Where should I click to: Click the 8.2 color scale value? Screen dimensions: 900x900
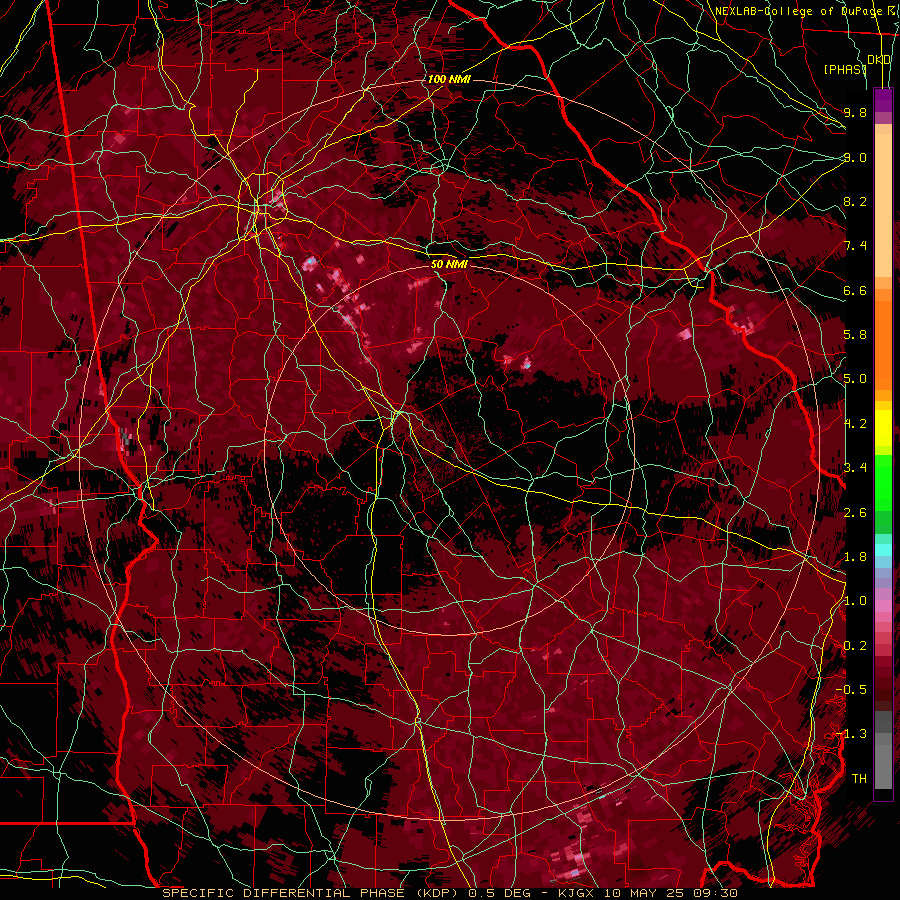pyautogui.click(x=855, y=201)
